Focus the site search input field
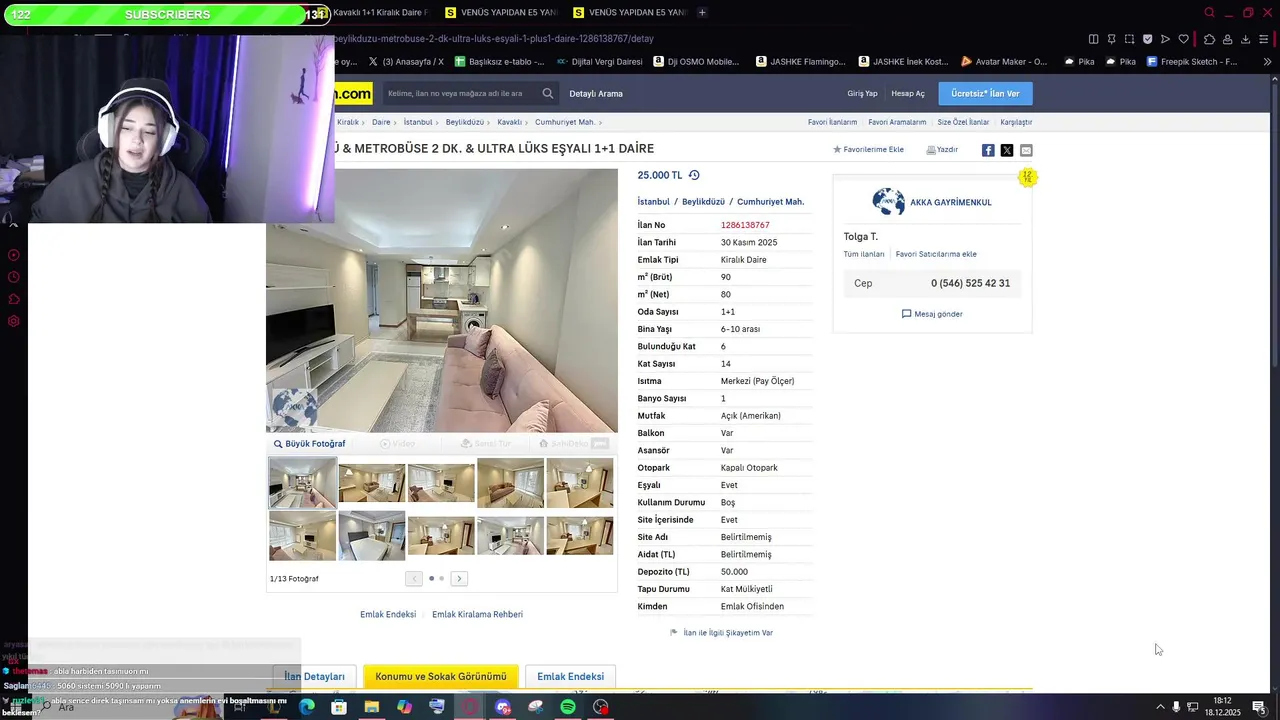Viewport: 1280px width, 720px height. 460,94
